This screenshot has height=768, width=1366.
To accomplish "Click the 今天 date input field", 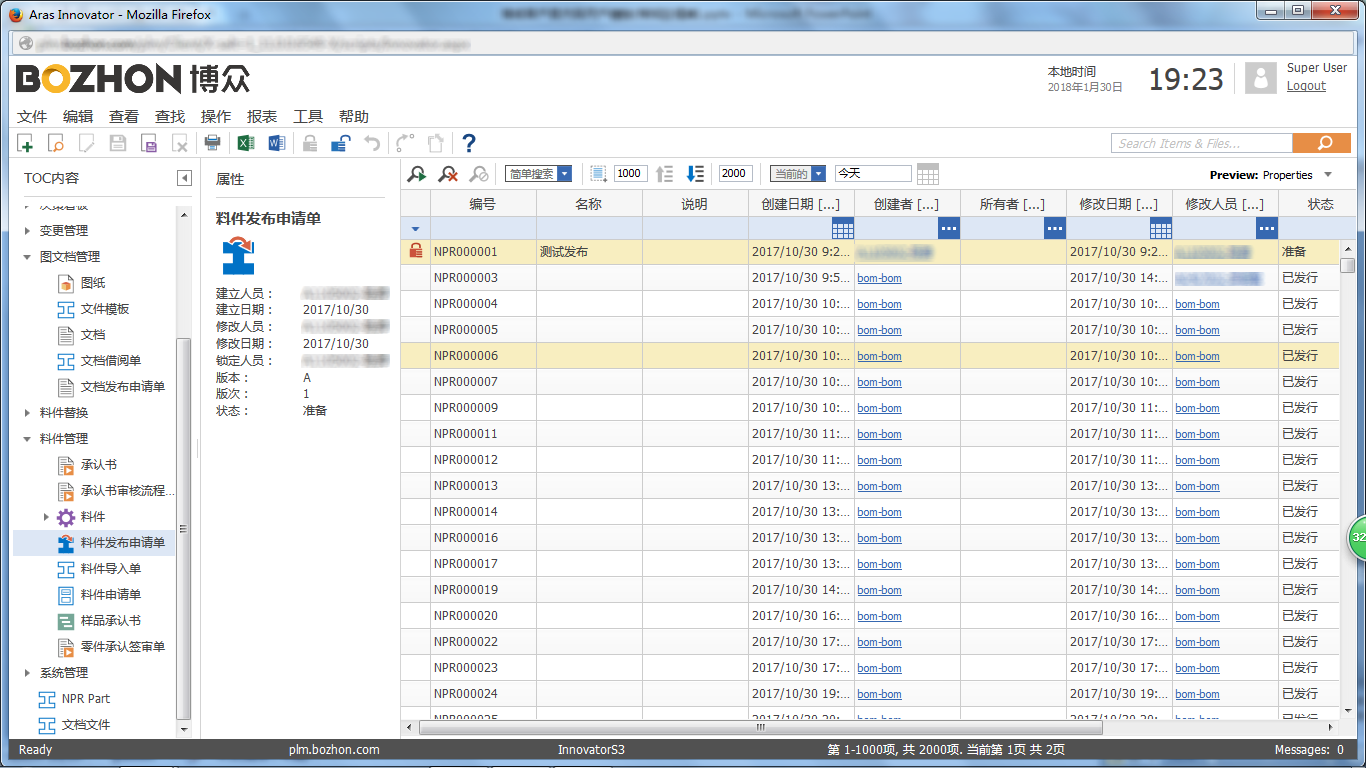I will 873,174.
